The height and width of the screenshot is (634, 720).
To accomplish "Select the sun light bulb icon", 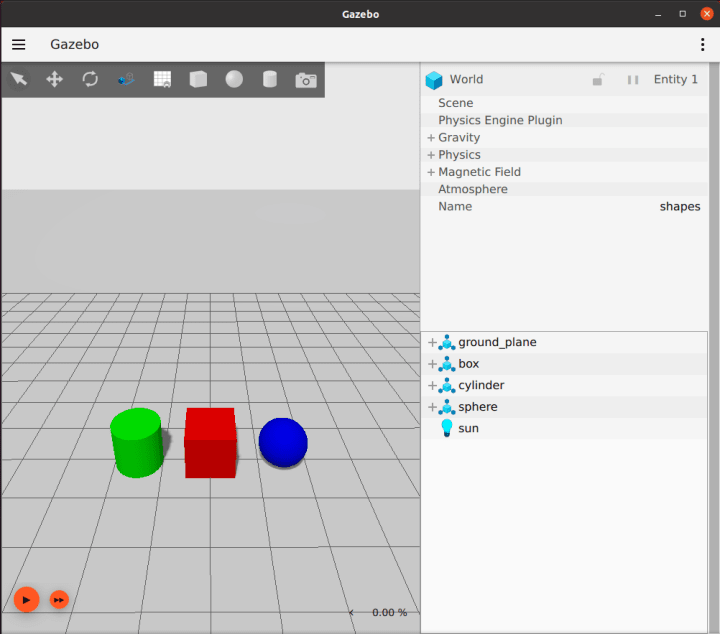I will pos(447,428).
